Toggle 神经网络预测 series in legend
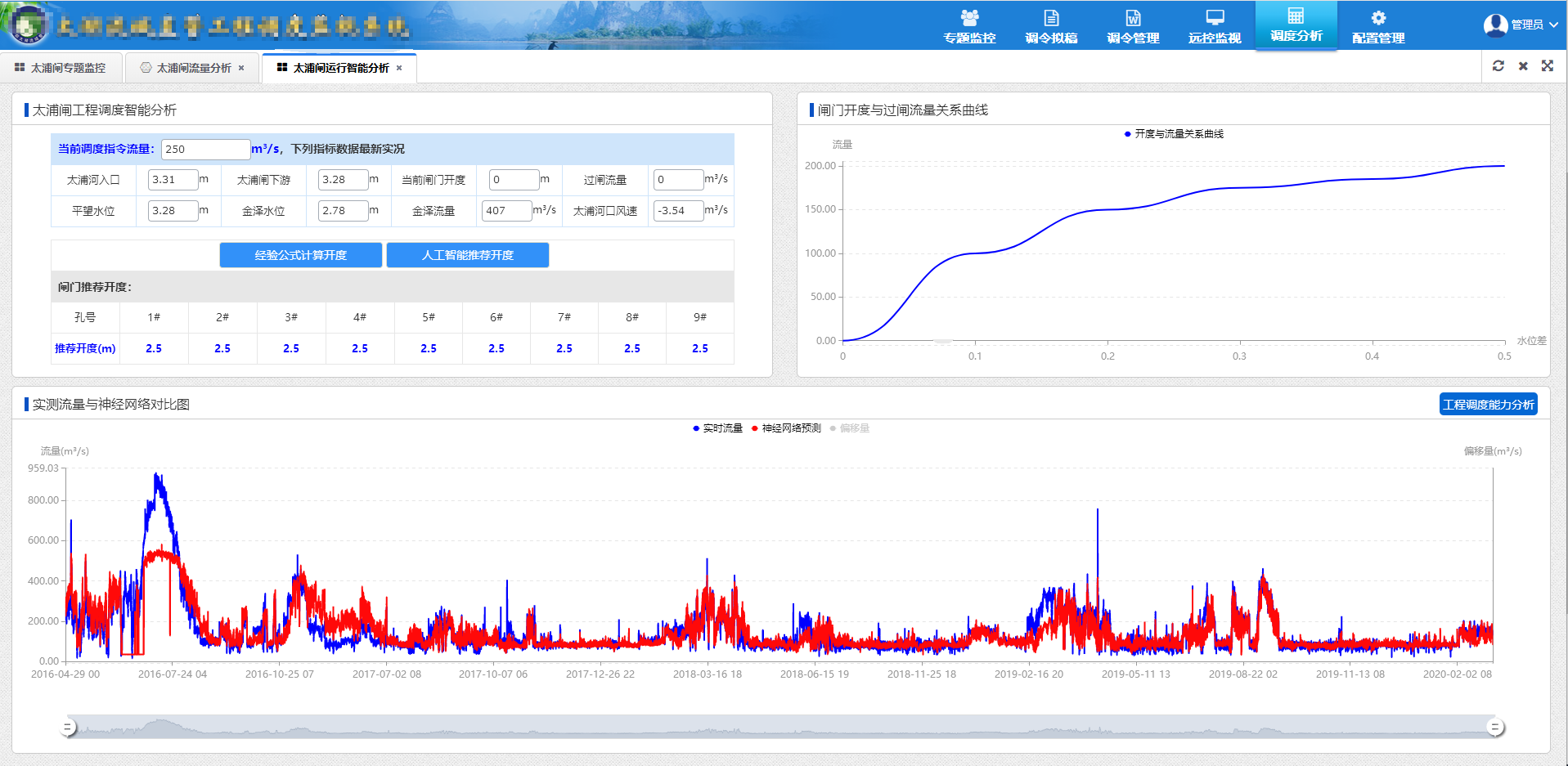Image resolution: width=1568 pixels, height=766 pixels. click(785, 428)
